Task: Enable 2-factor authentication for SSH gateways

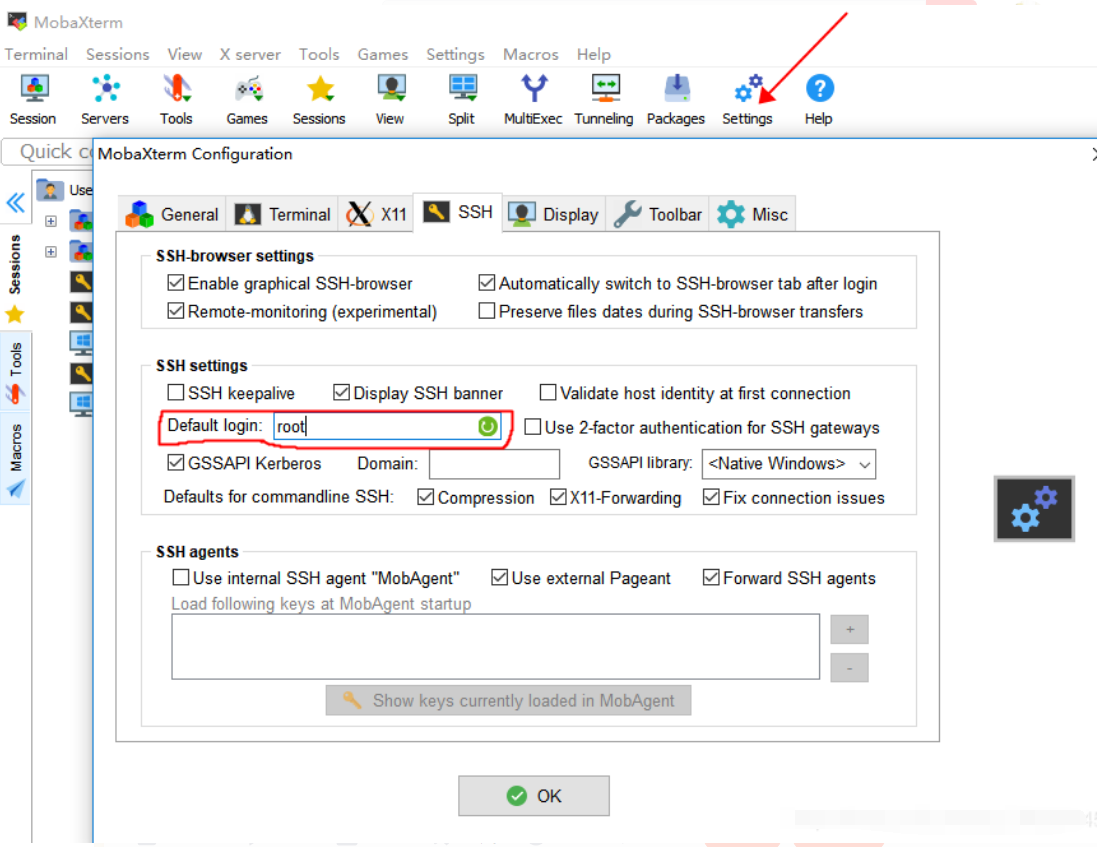Action: tap(532, 427)
